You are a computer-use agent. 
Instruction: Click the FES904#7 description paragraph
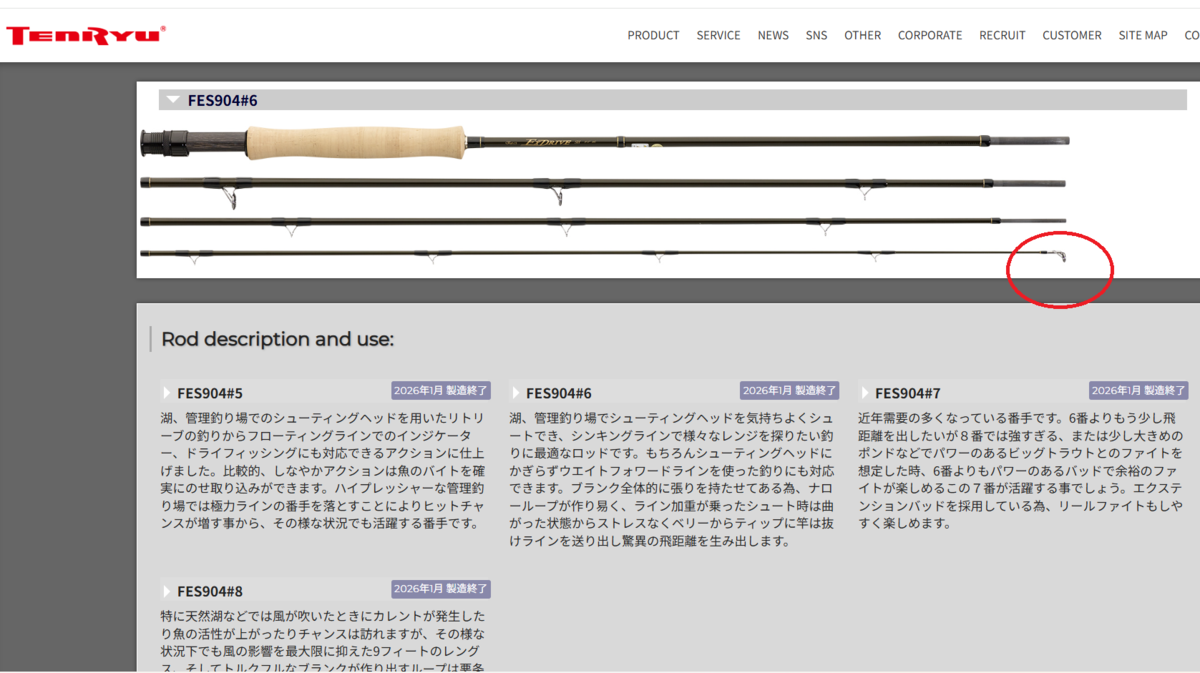pyautogui.click(x=1023, y=470)
